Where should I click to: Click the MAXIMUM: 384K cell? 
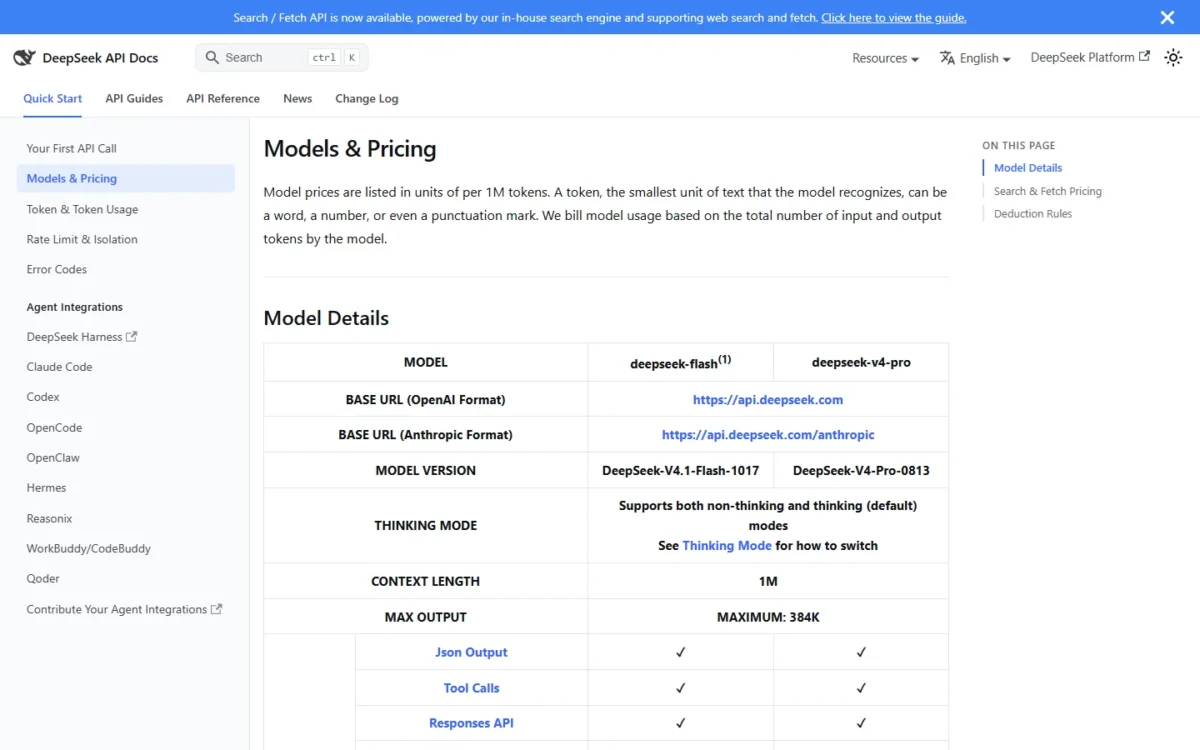(768, 617)
